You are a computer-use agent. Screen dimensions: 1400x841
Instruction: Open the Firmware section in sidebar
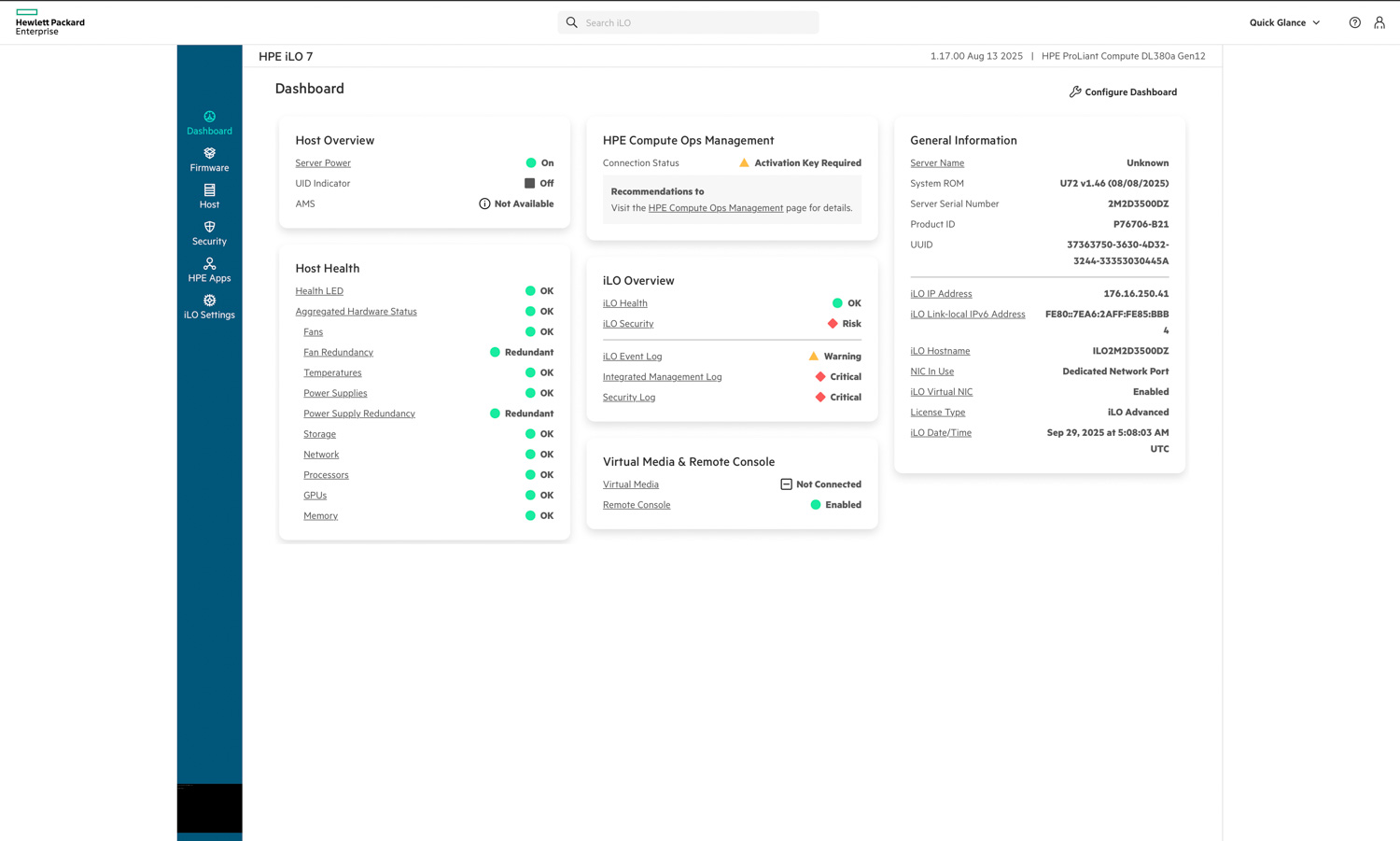[209, 160]
